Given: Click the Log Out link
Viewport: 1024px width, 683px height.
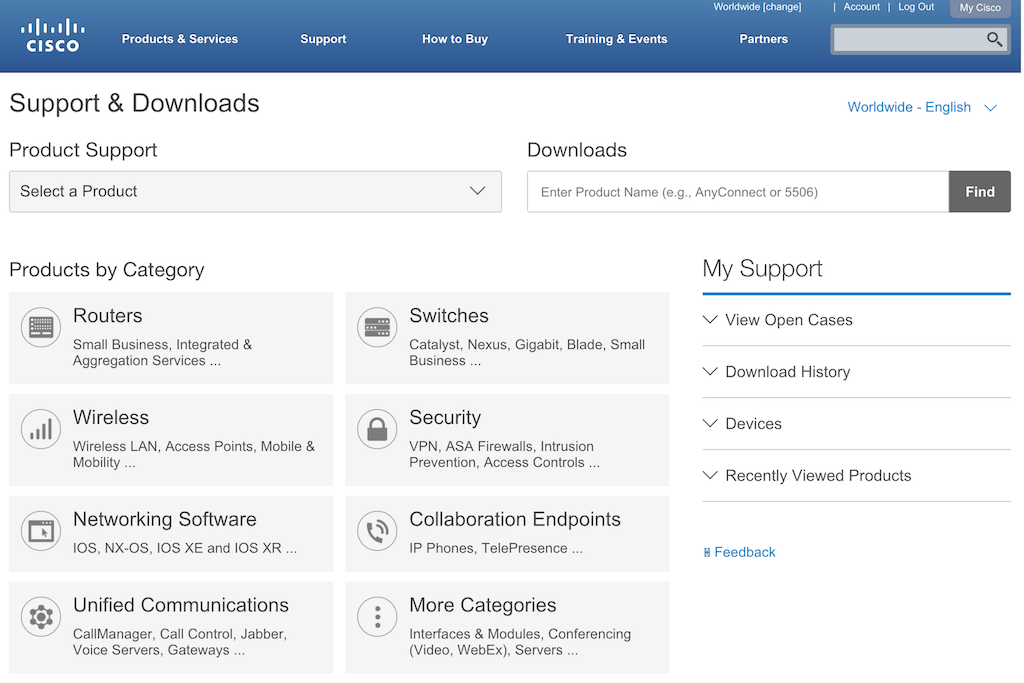Looking at the screenshot, I should (x=916, y=7).
